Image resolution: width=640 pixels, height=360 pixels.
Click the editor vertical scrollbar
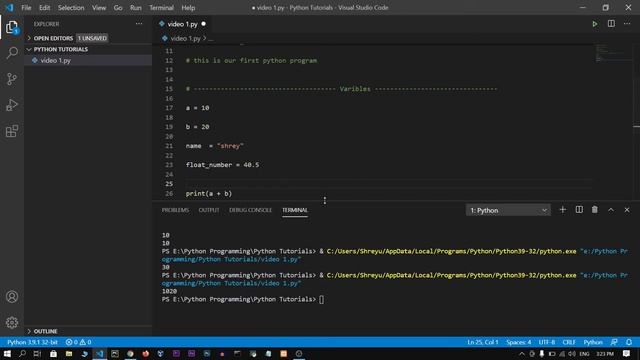click(636, 122)
